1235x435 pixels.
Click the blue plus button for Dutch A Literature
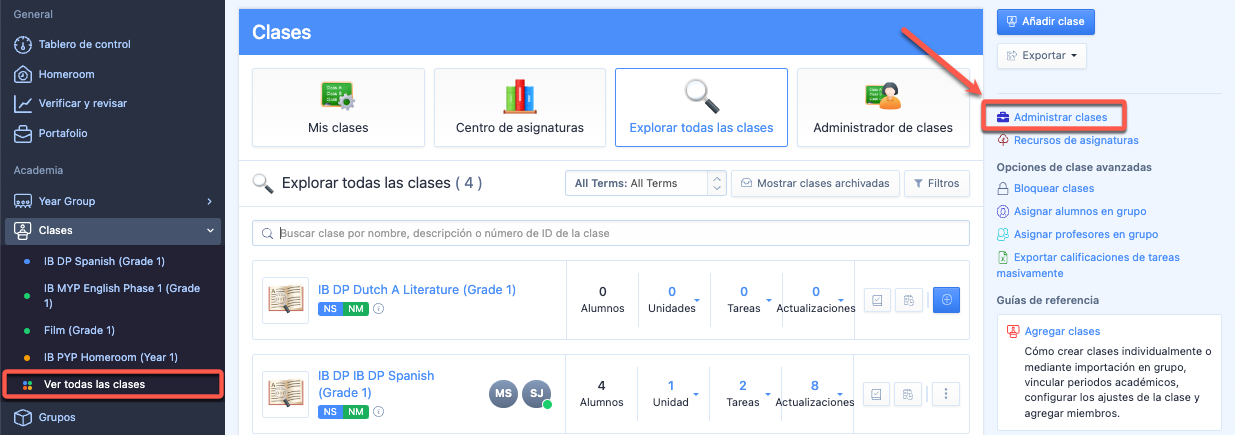click(x=946, y=299)
